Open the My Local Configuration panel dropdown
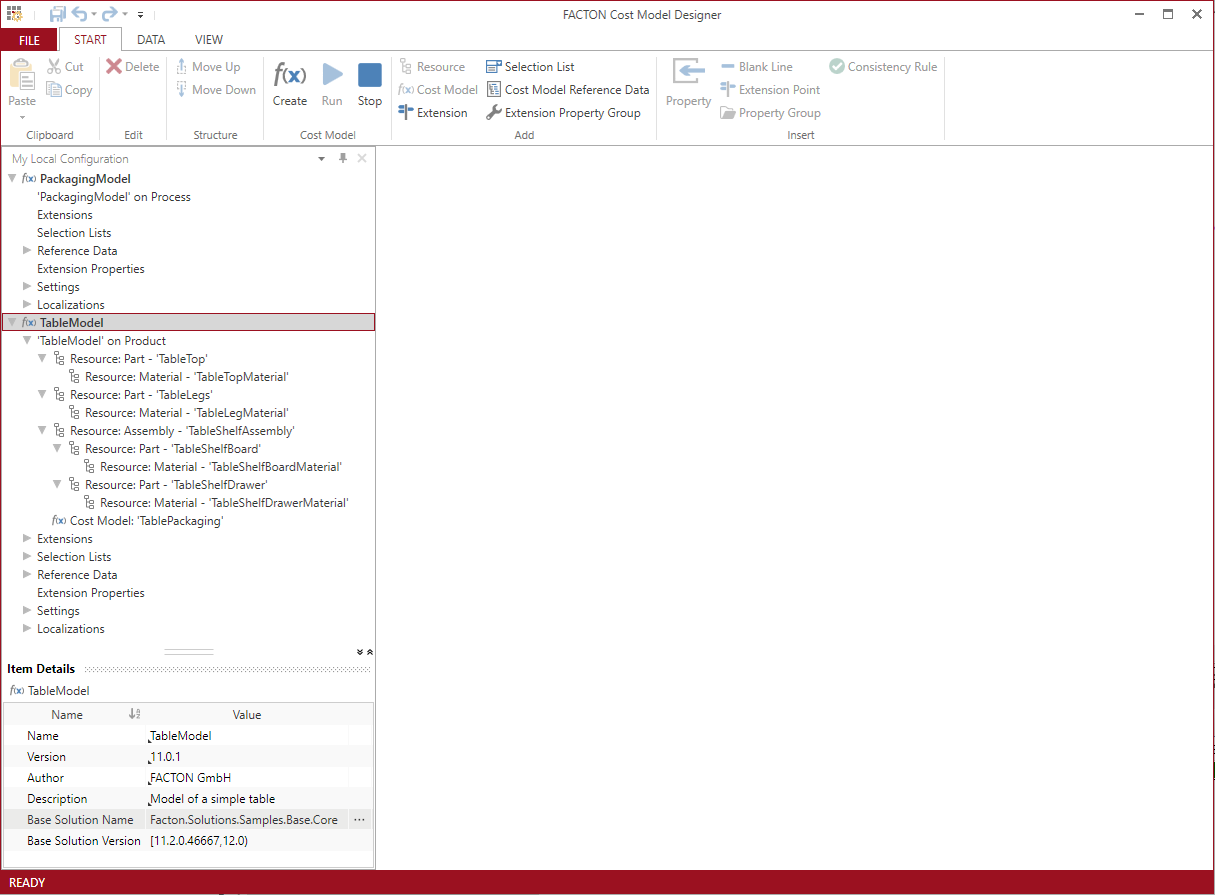The height and width of the screenshot is (895, 1215). coord(322,159)
